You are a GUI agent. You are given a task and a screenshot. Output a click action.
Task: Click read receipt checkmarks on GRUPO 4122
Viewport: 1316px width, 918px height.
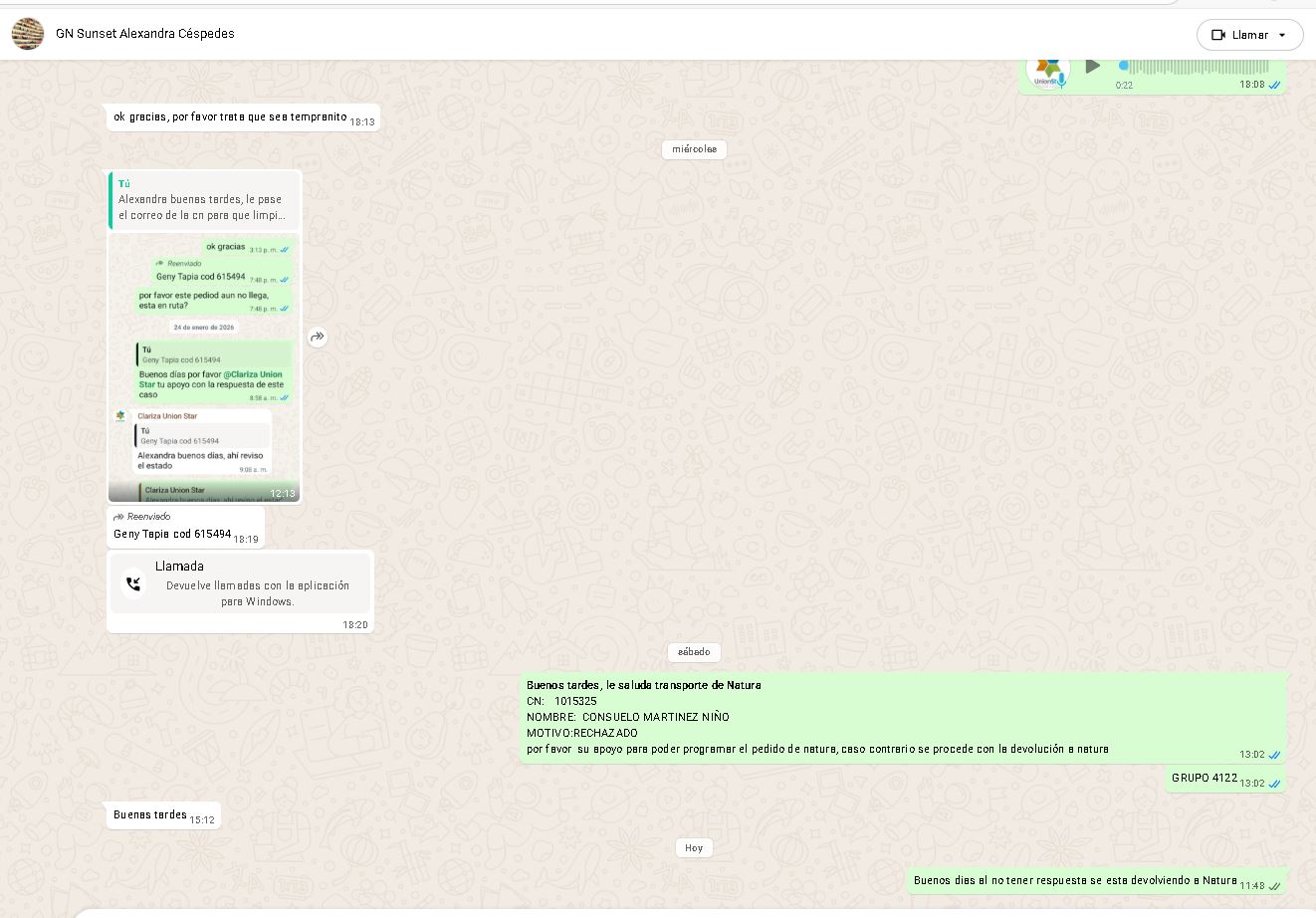click(1274, 784)
